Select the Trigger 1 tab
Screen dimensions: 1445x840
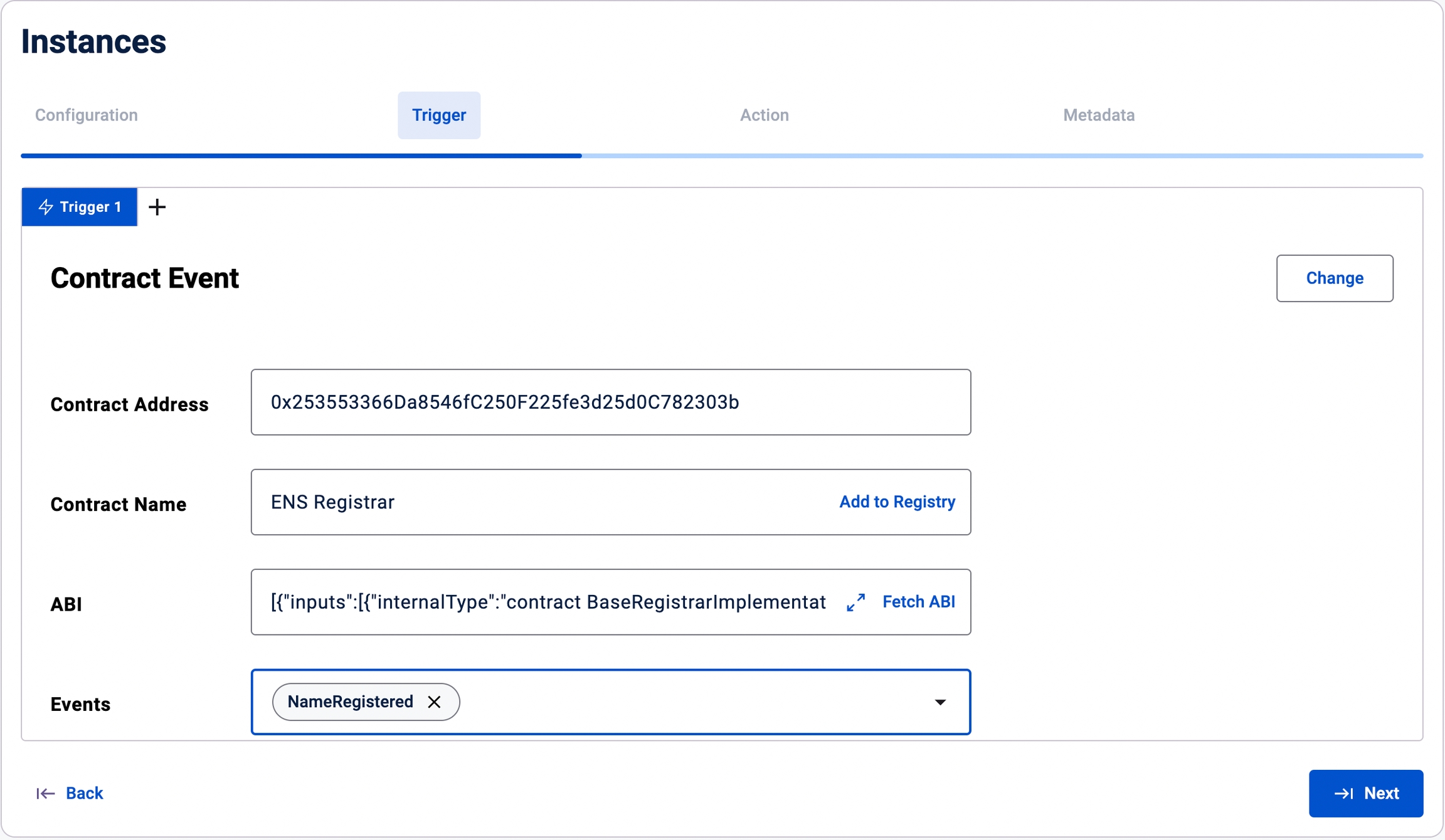coord(90,207)
